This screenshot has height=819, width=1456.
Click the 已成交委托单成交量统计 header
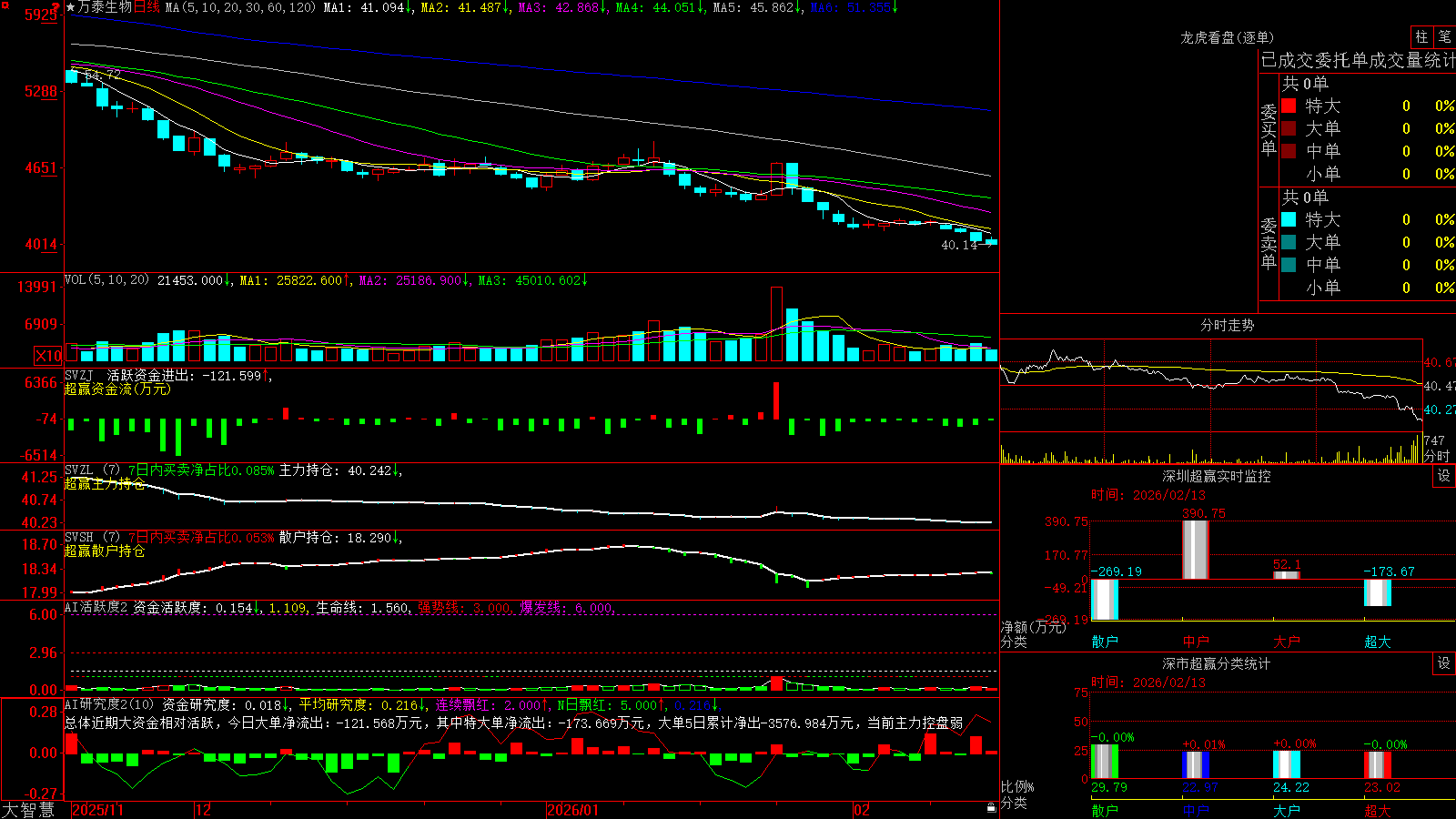[1358, 60]
